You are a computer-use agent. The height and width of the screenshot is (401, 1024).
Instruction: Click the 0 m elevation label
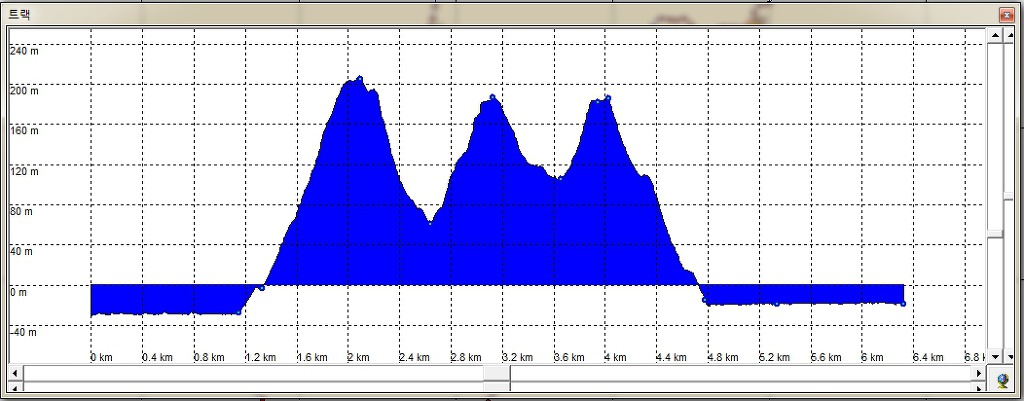tap(19, 293)
